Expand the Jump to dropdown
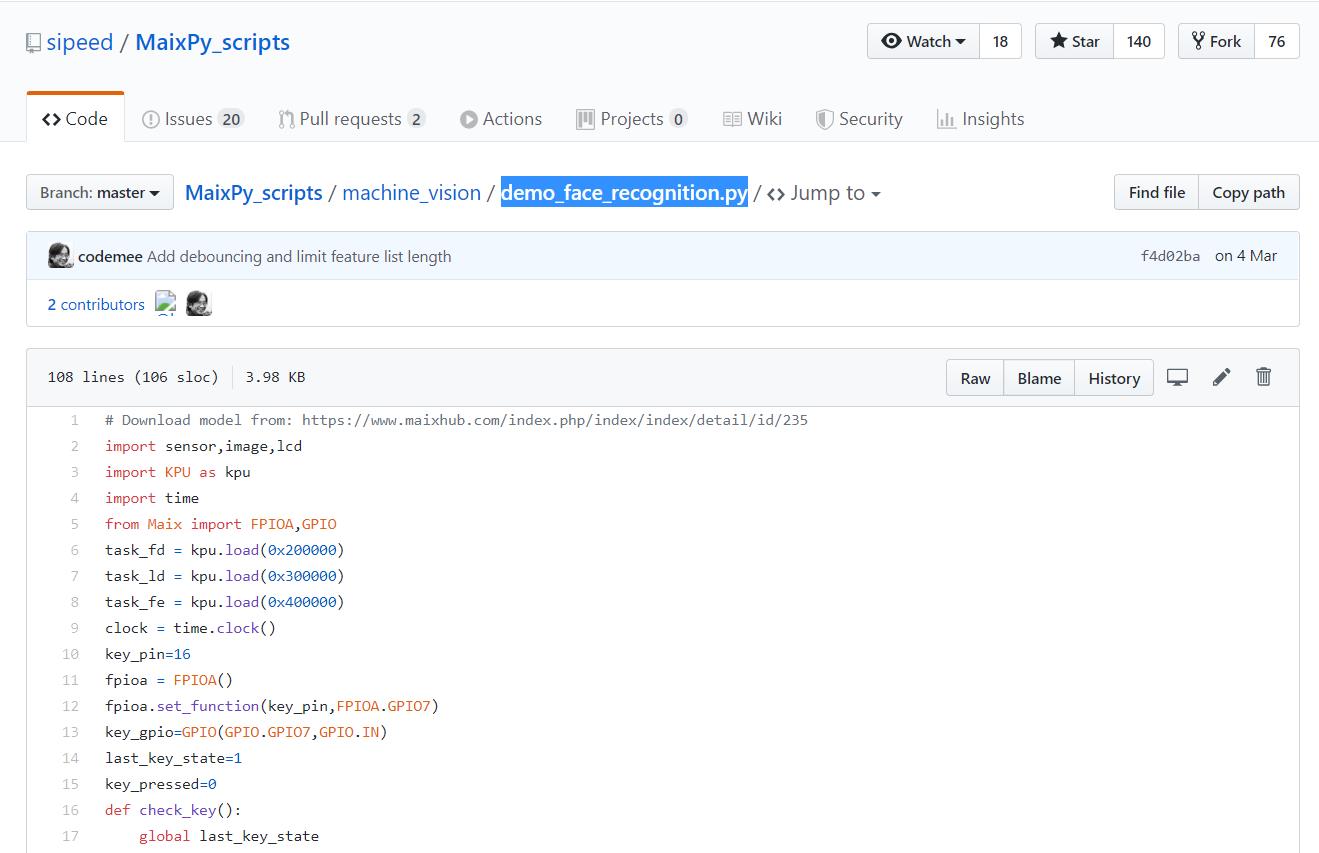The height and width of the screenshot is (853, 1319). click(824, 193)
